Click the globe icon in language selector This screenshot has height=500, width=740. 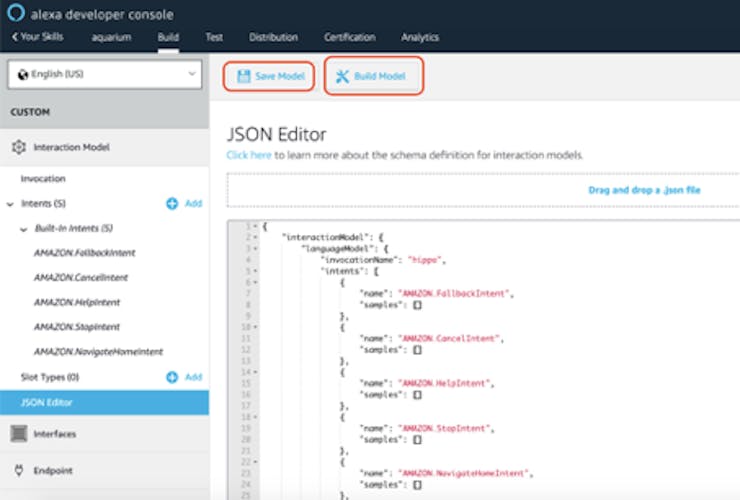tap(23, 75)
